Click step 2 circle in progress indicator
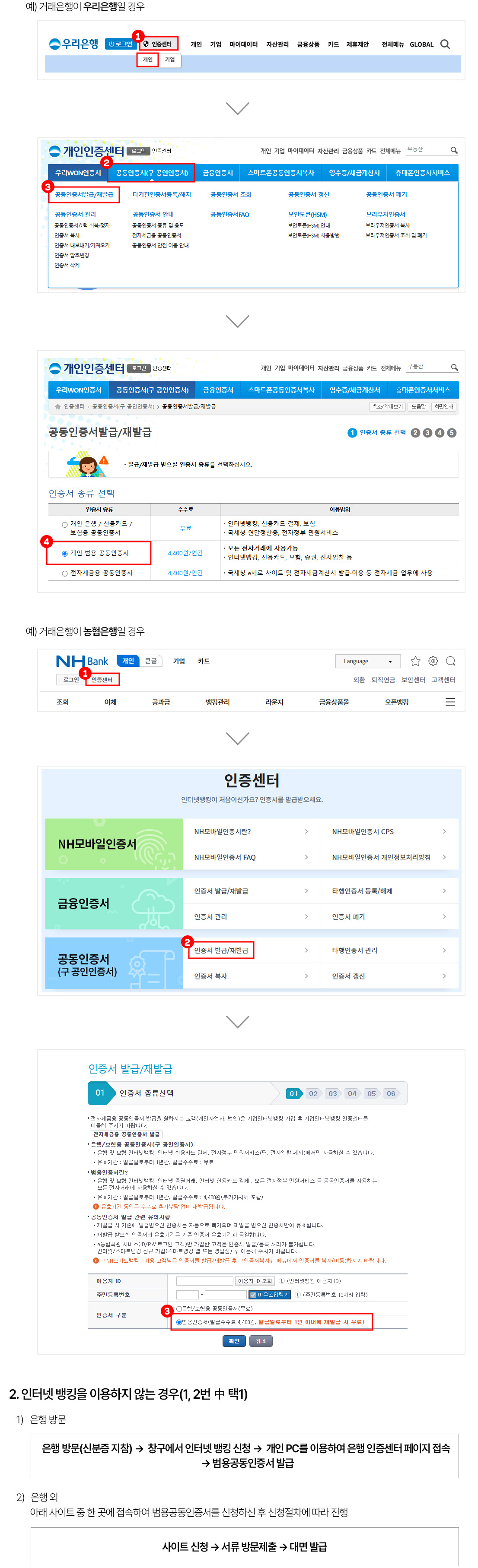 click(415, 433)
